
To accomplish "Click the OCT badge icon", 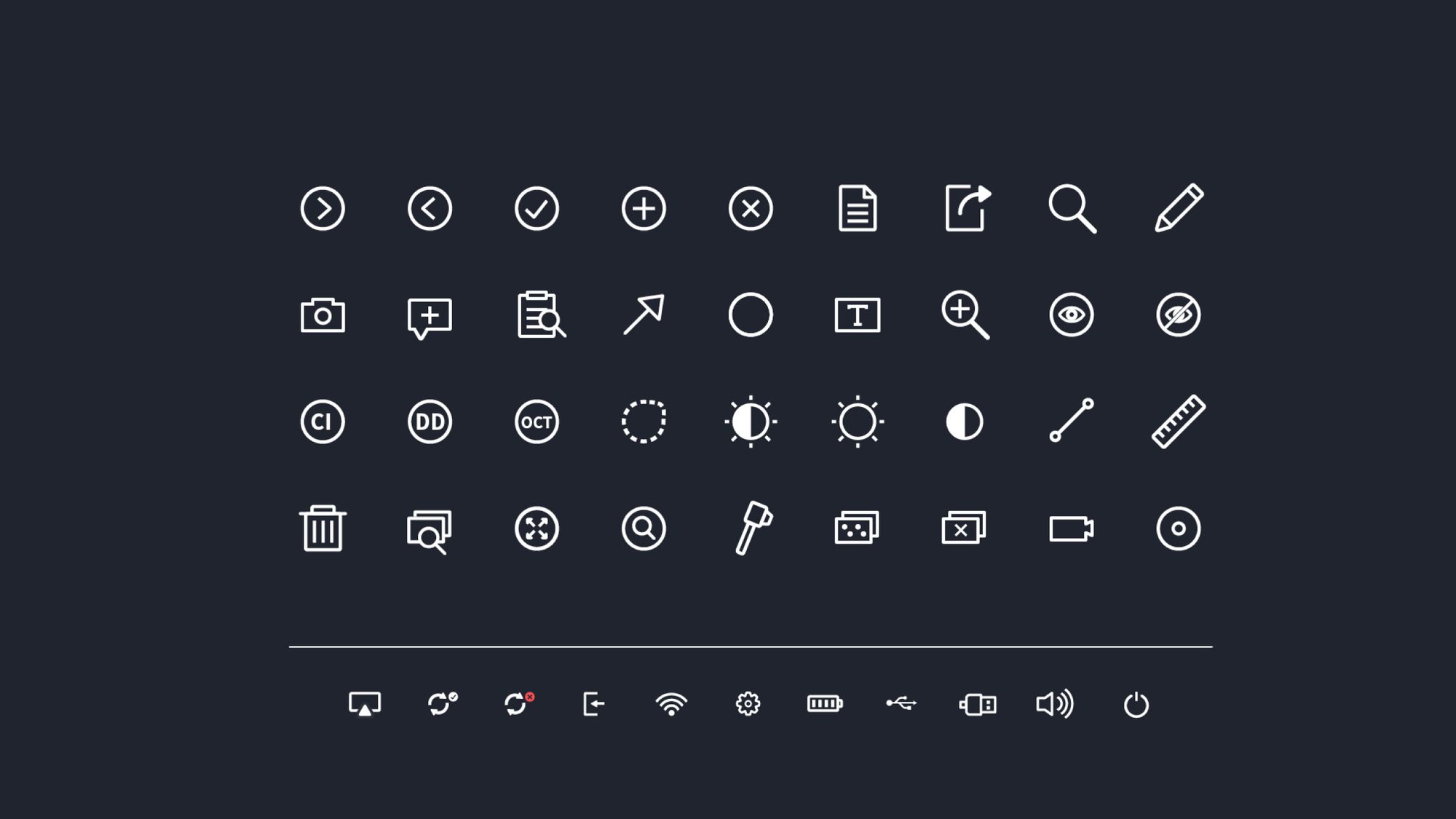I will 537,422.
